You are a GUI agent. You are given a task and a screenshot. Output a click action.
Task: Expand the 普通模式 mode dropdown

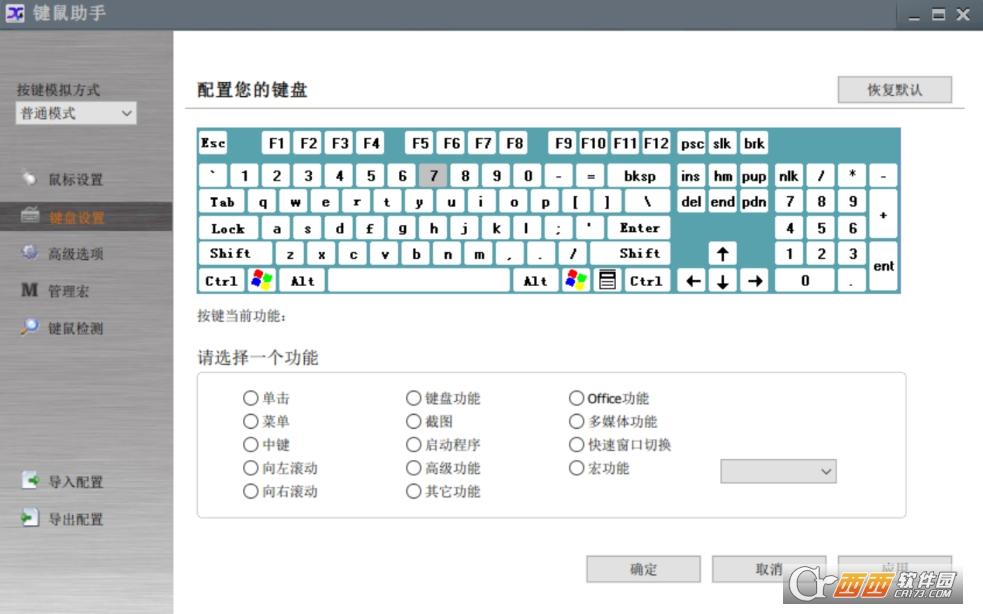click(76, 114)
